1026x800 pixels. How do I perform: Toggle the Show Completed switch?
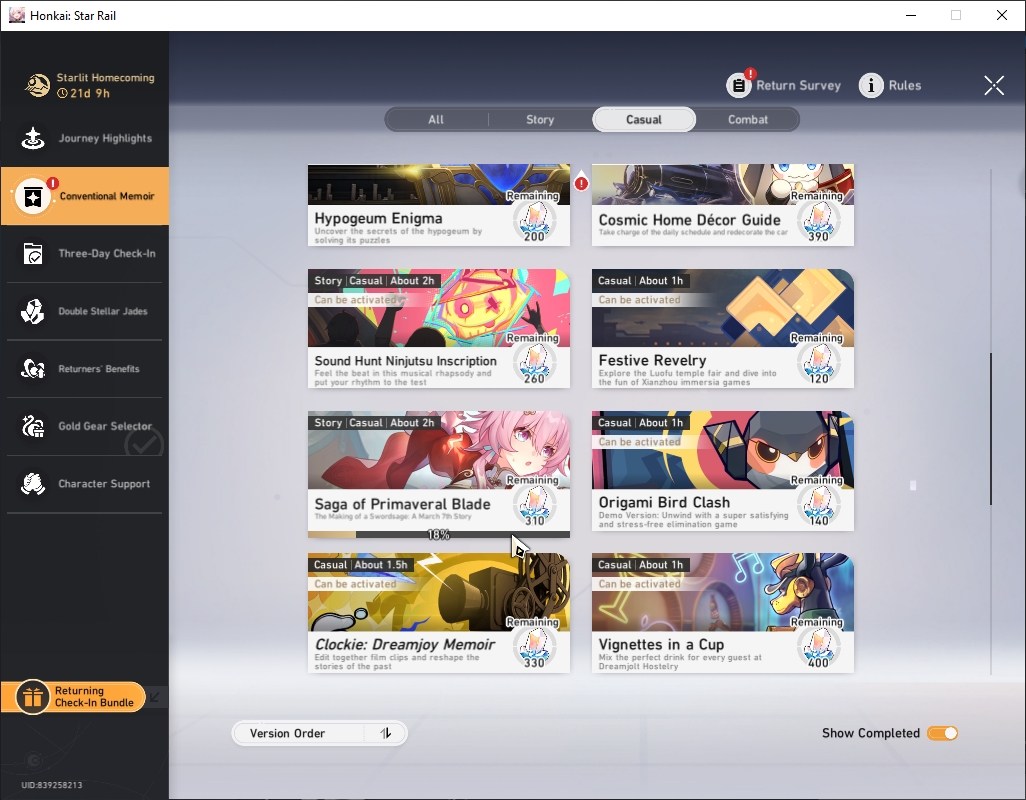tap(943, 733)
